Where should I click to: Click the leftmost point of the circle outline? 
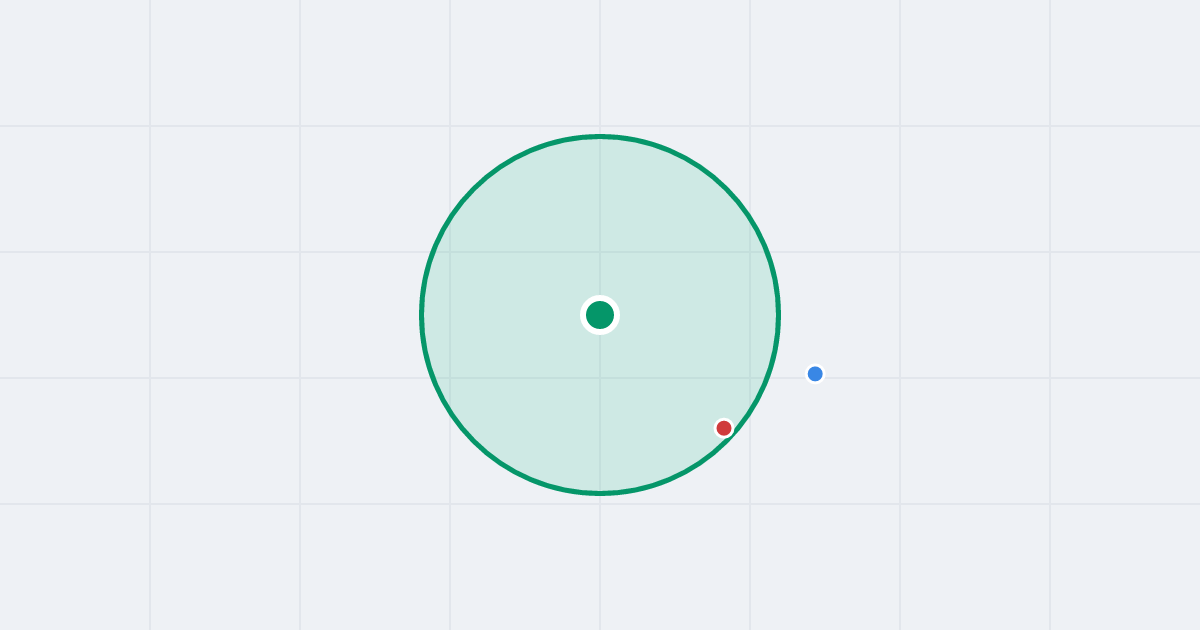422,315
